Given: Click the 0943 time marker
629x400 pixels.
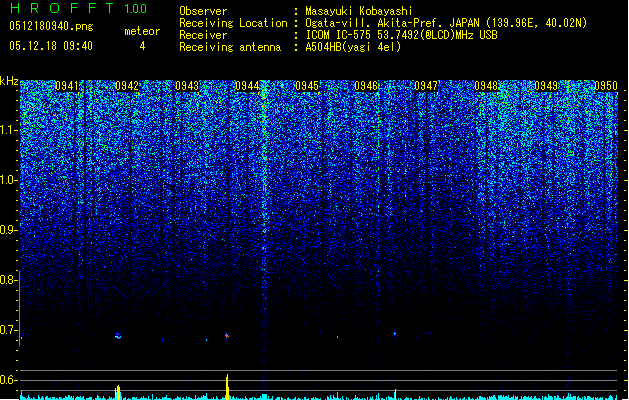Looking at the screenshot, I should [187, 86].
